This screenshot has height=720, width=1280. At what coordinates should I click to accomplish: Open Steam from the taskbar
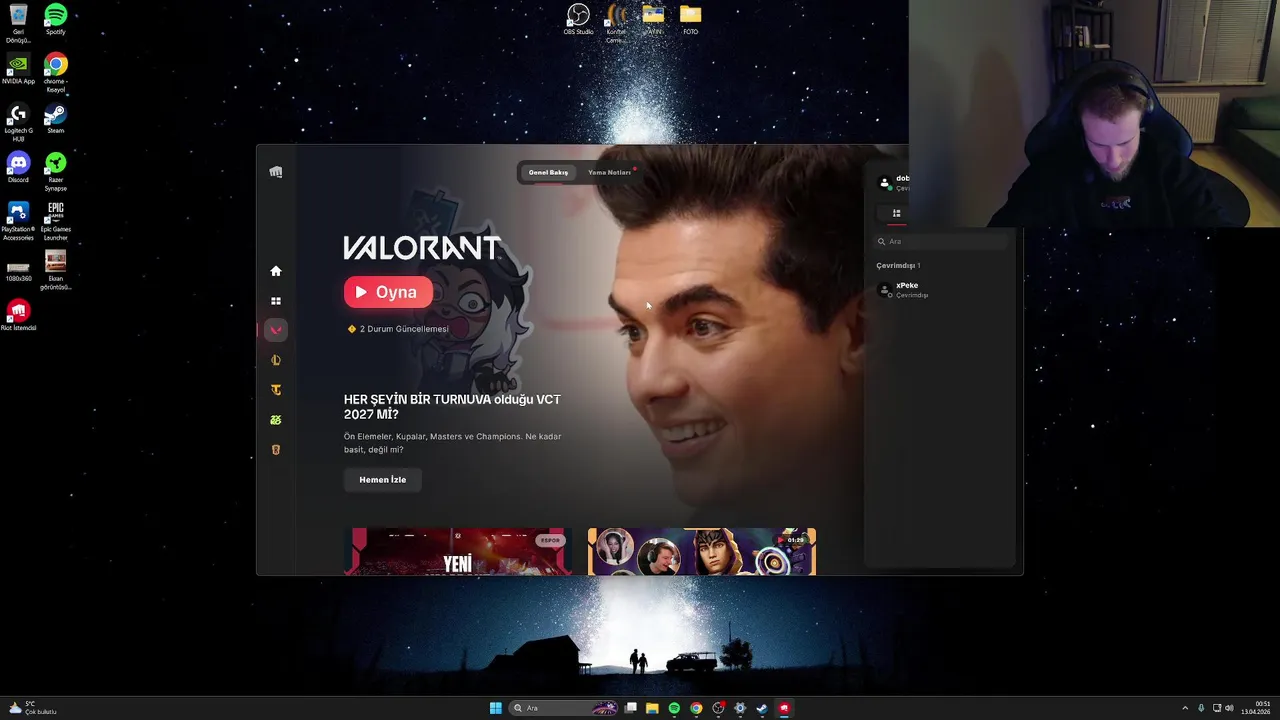[x=762, y=708]
